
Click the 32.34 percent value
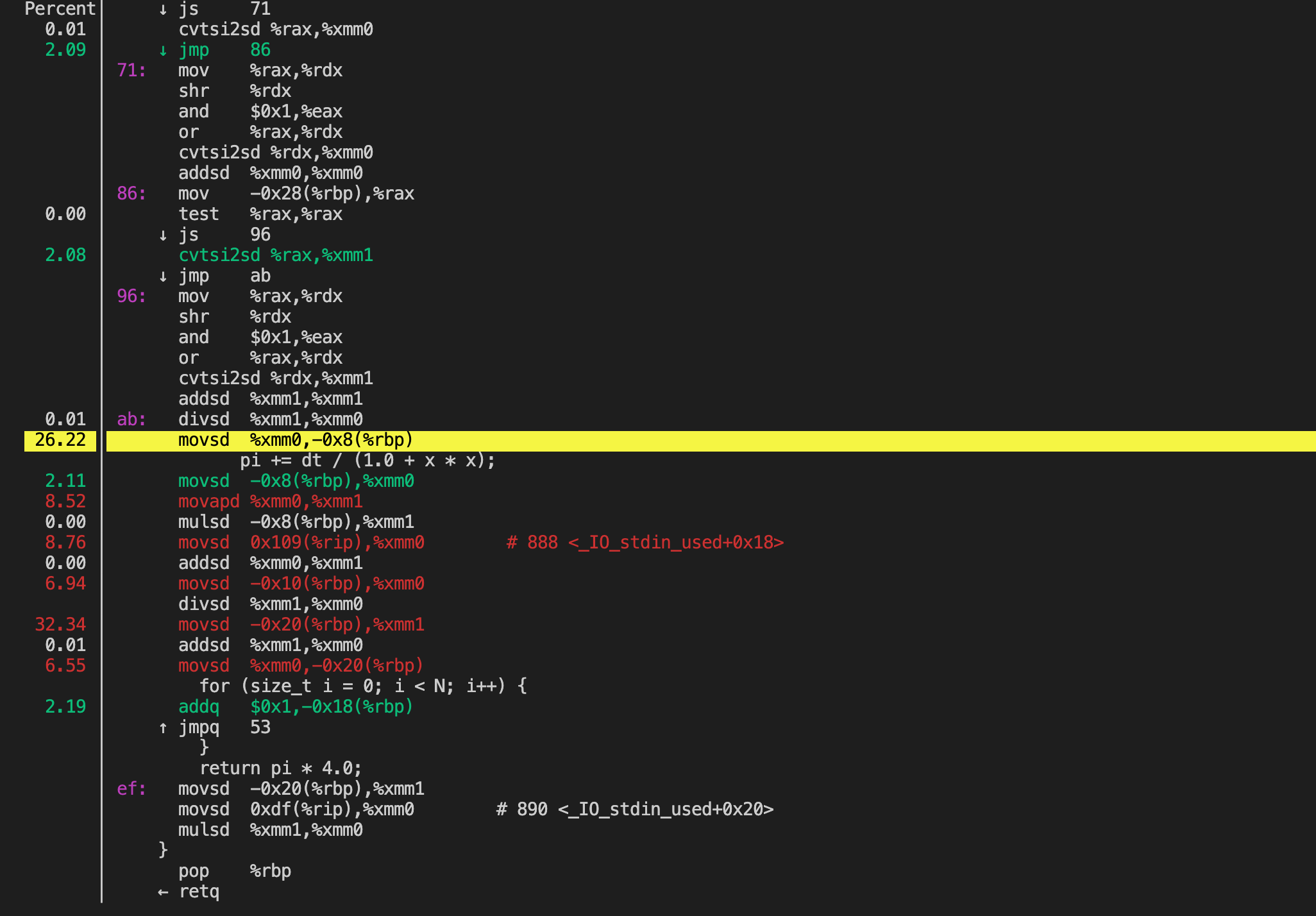60,625
